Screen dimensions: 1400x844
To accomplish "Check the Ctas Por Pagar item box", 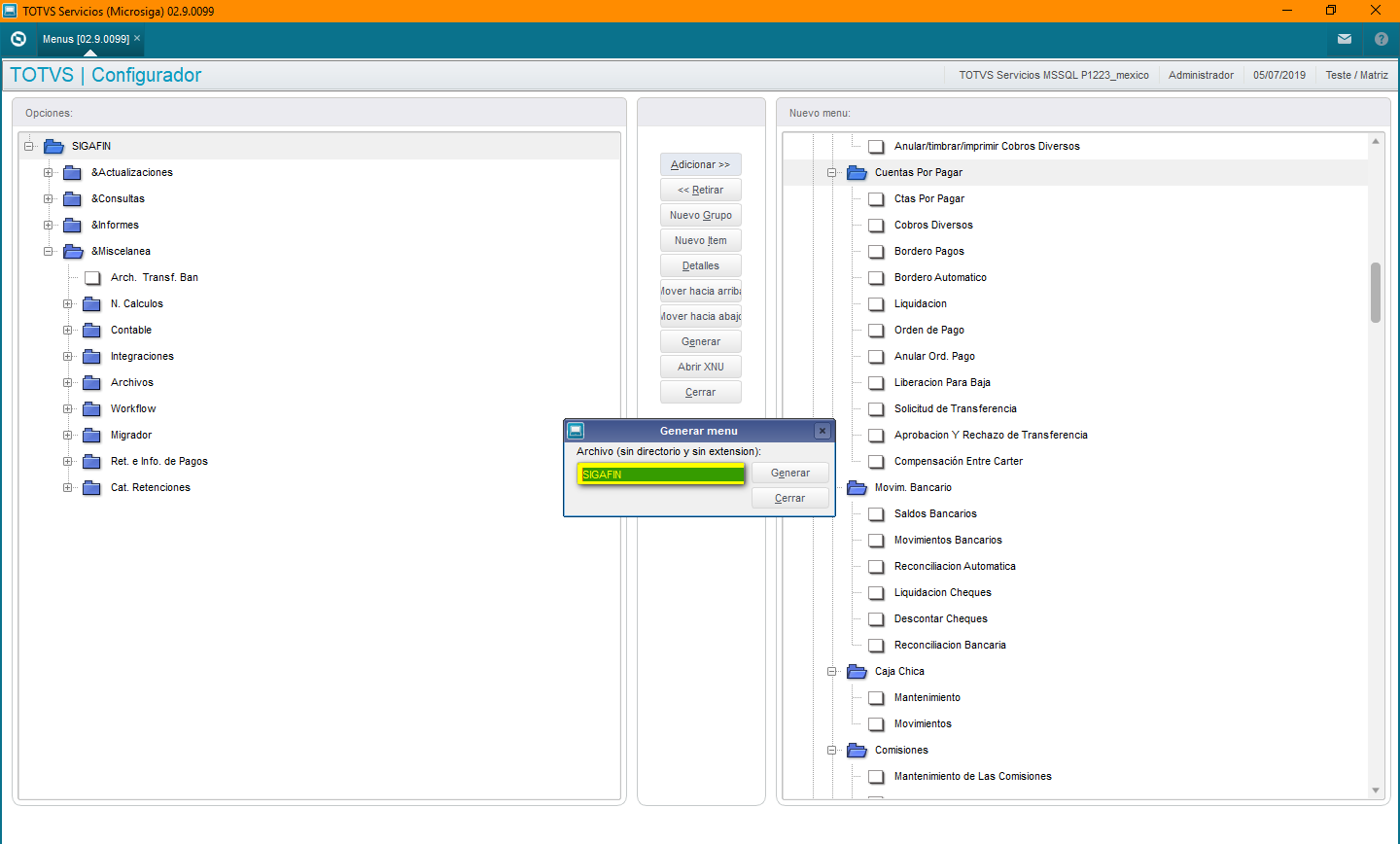I will (876, 198).
